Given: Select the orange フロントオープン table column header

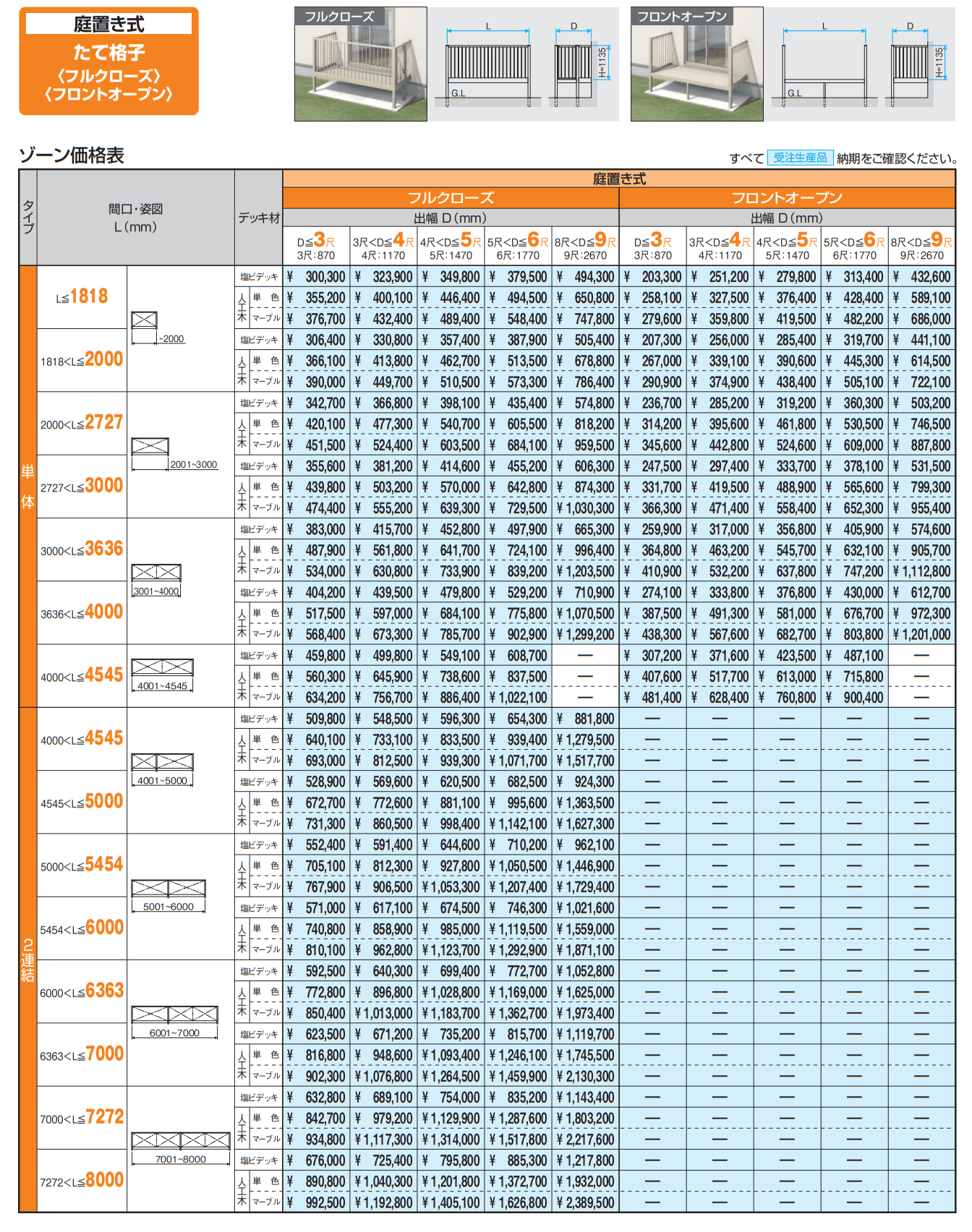Looking at the screenshot, I should coord(787,198).
